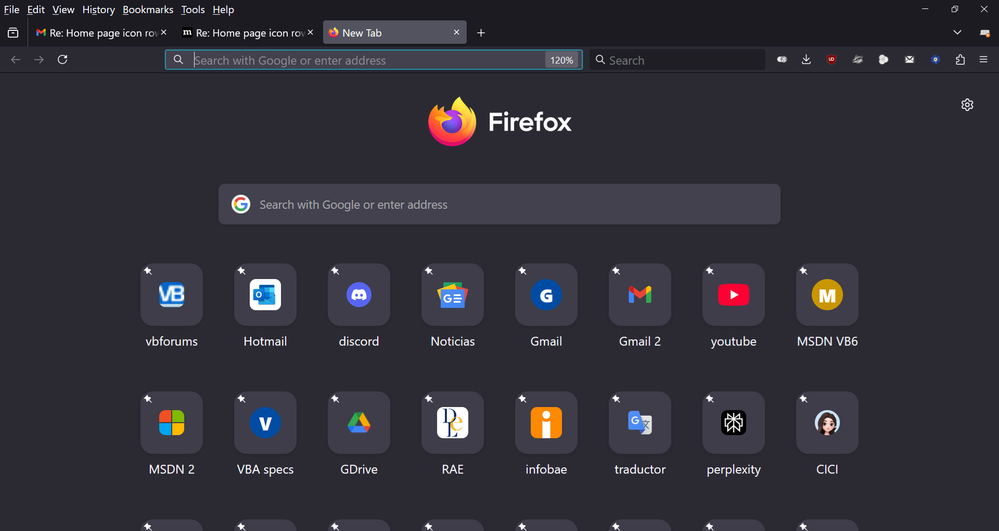
Task: Go back one page
Action: pyautogui.click(x=16, y=59)
